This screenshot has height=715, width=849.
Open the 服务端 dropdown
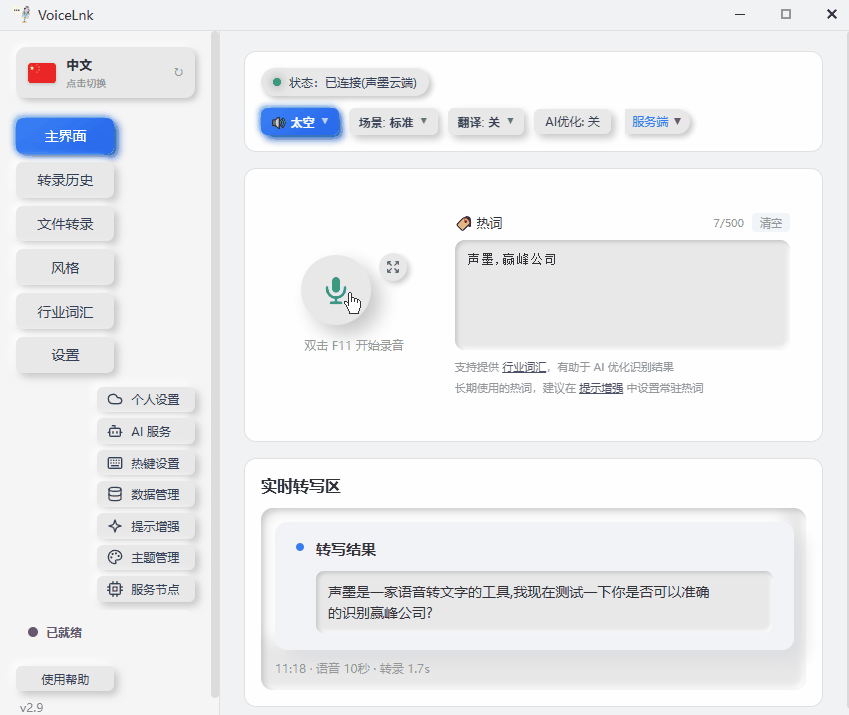(658, 122)
